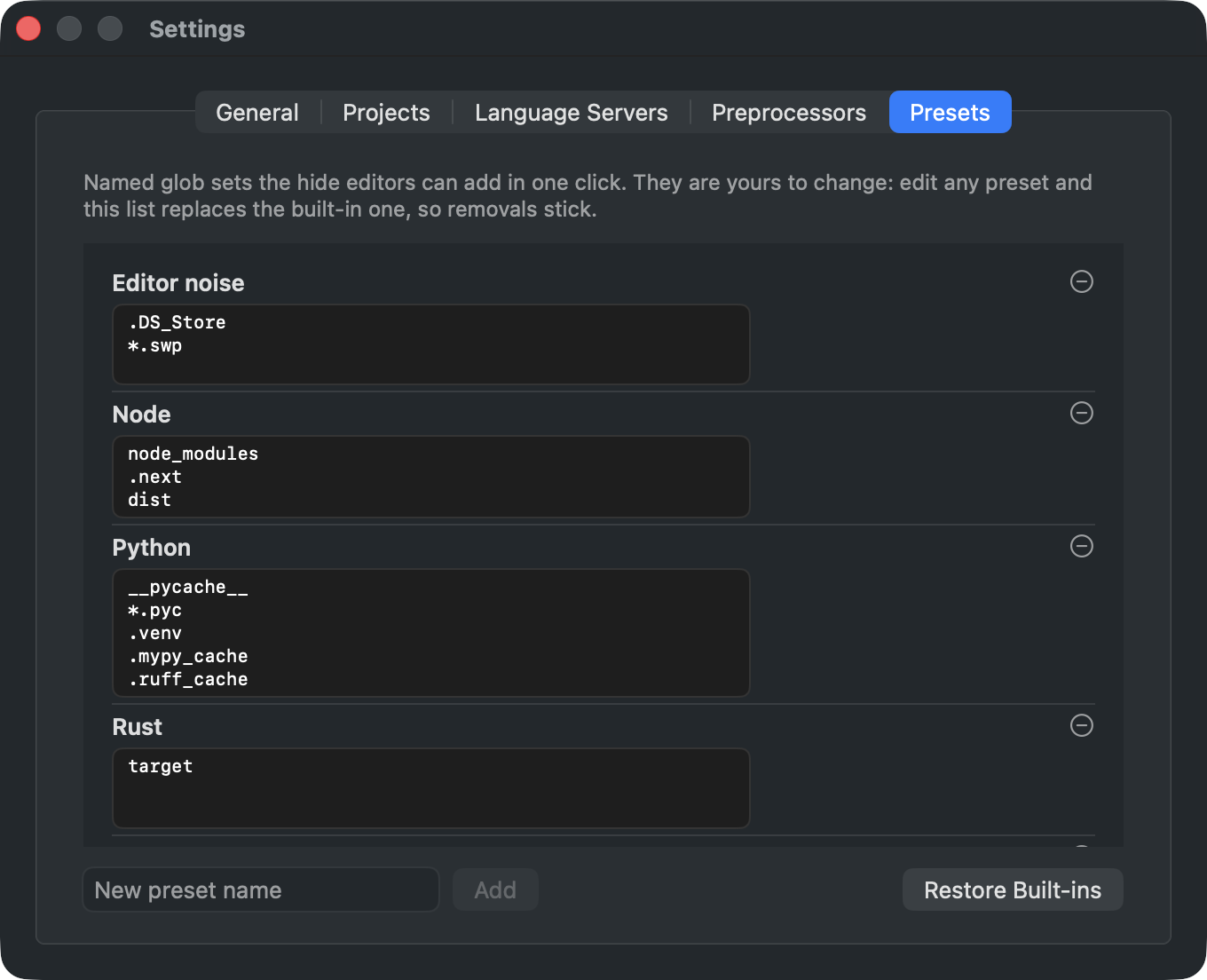
Task: Click the Node preset title
Action: 142,415
